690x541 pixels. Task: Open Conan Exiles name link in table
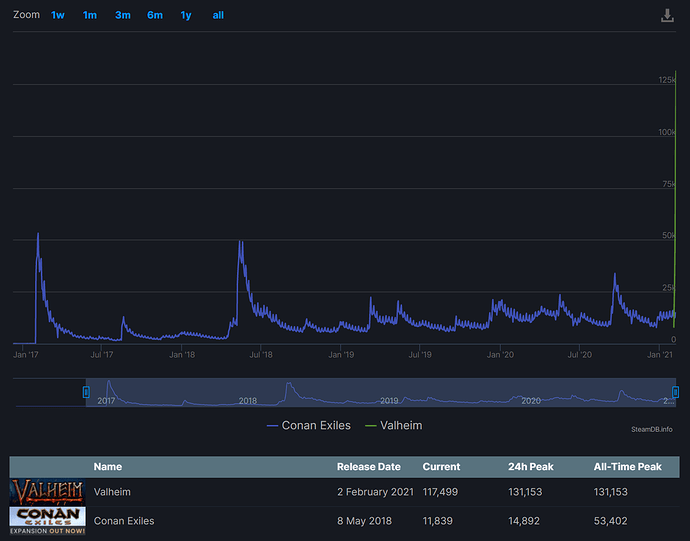point(124,521)
